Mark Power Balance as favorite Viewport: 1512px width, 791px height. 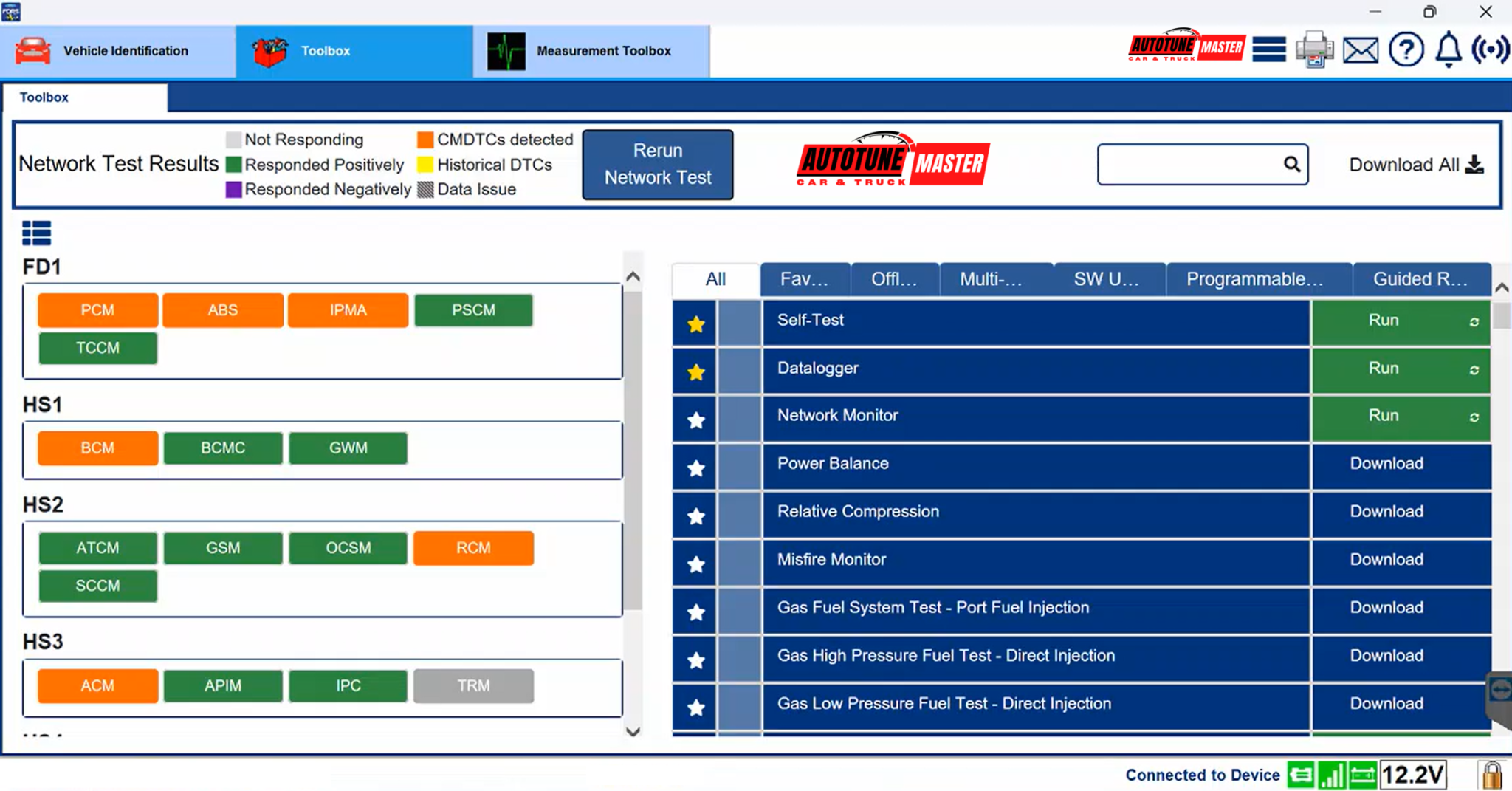pos(695,467)
